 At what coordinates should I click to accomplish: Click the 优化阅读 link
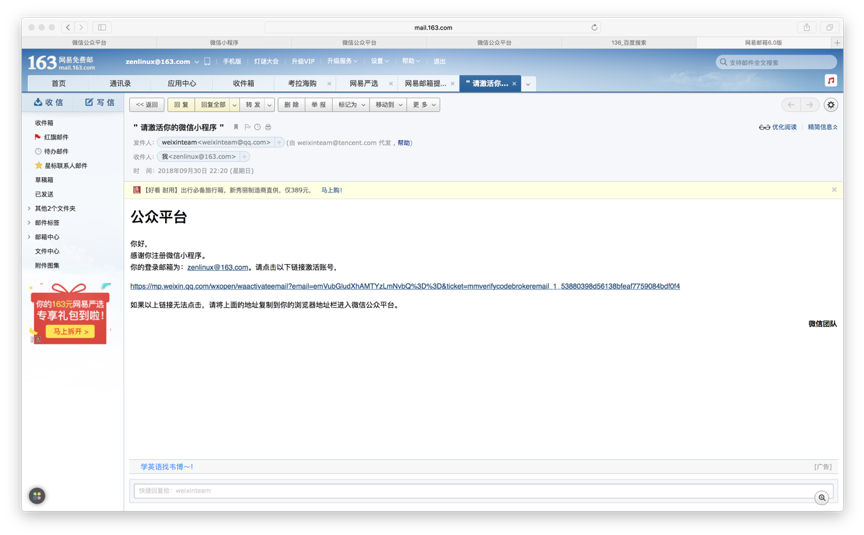[777, 127]
